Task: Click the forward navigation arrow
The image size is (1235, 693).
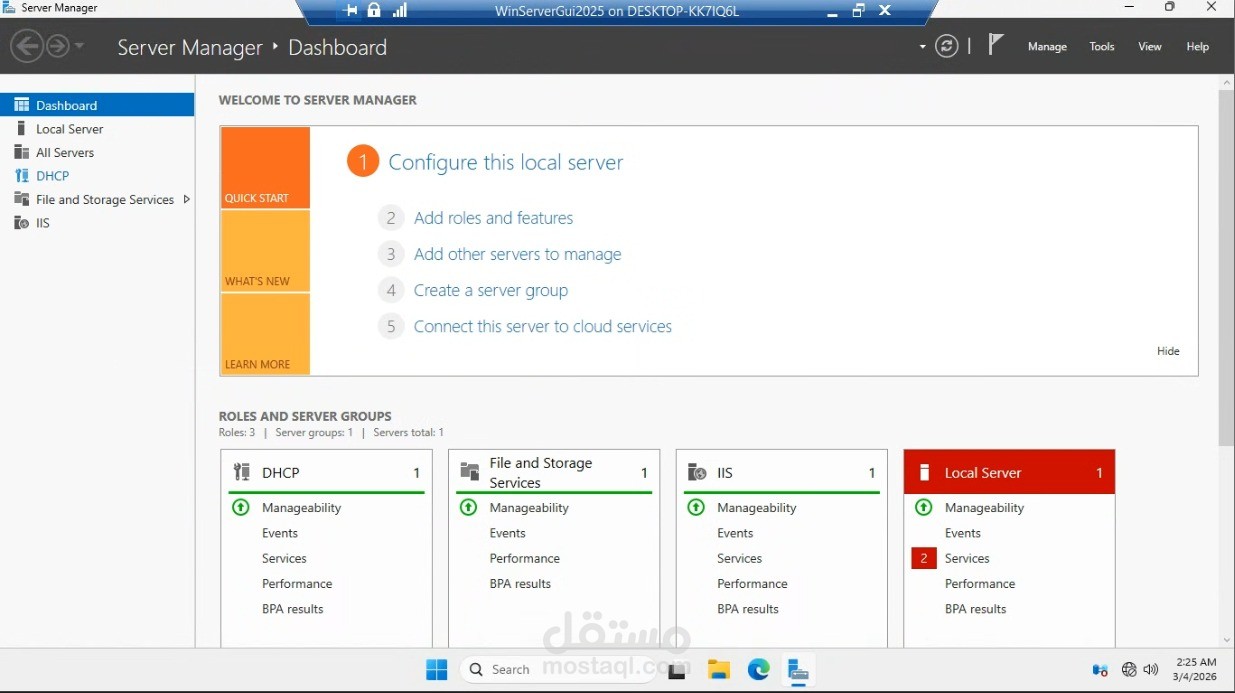Action: click(58, 46)
